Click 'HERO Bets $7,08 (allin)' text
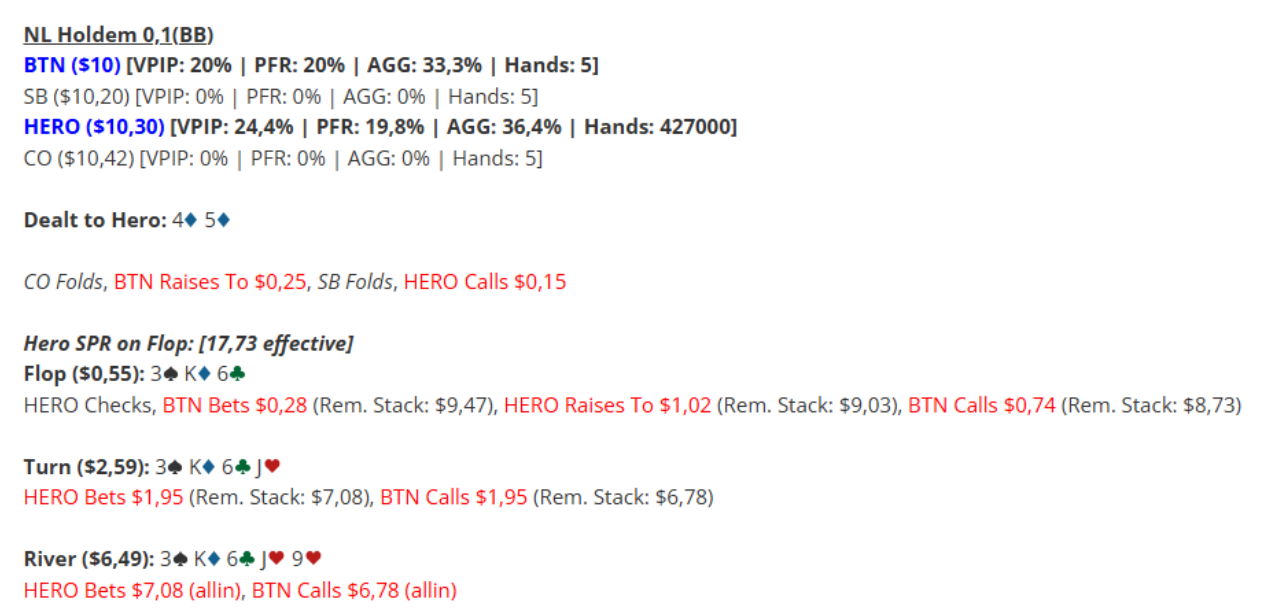 coord(132,590)
